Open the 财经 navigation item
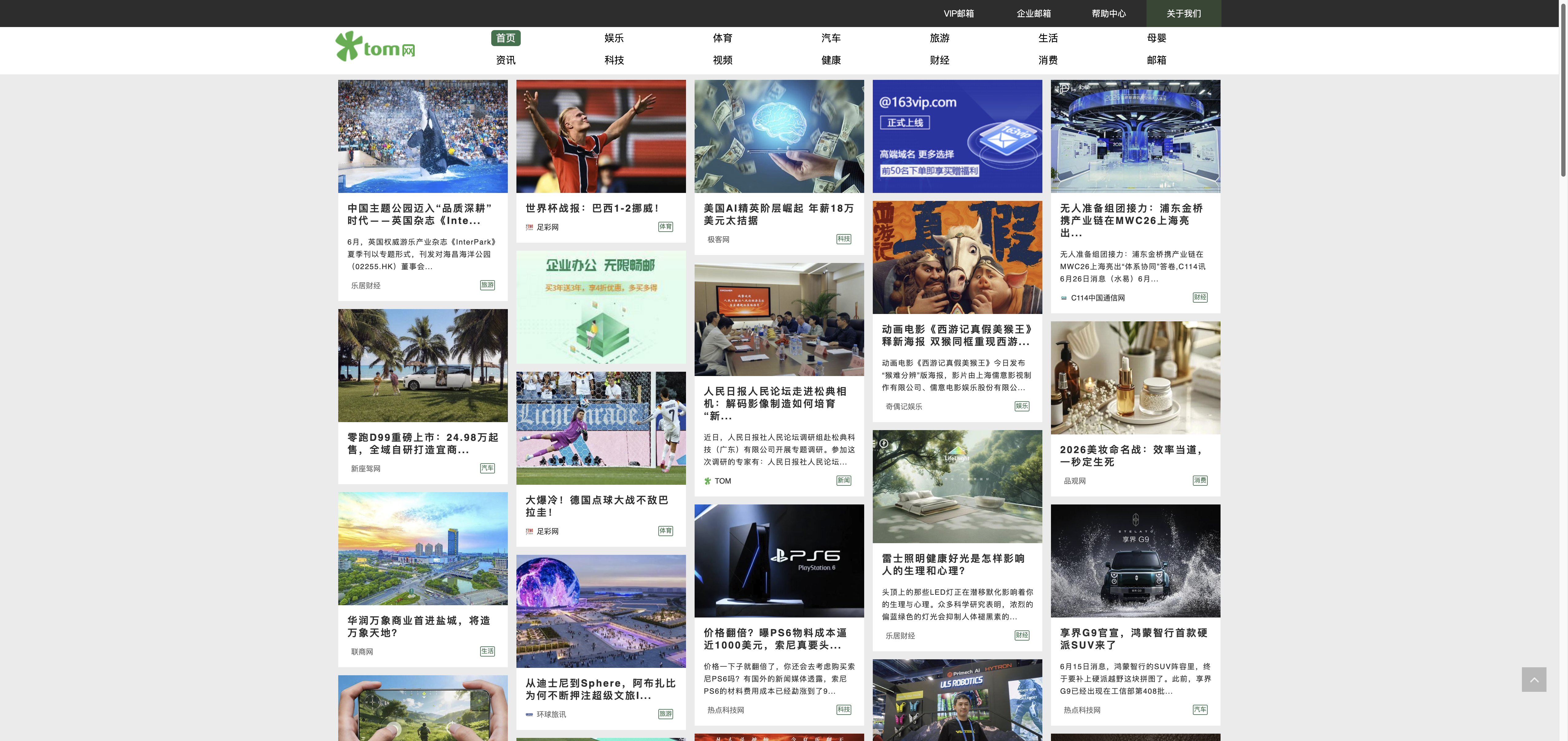Image resolution: width=1568 pixels, height=741 pixels. pos(939,60)
